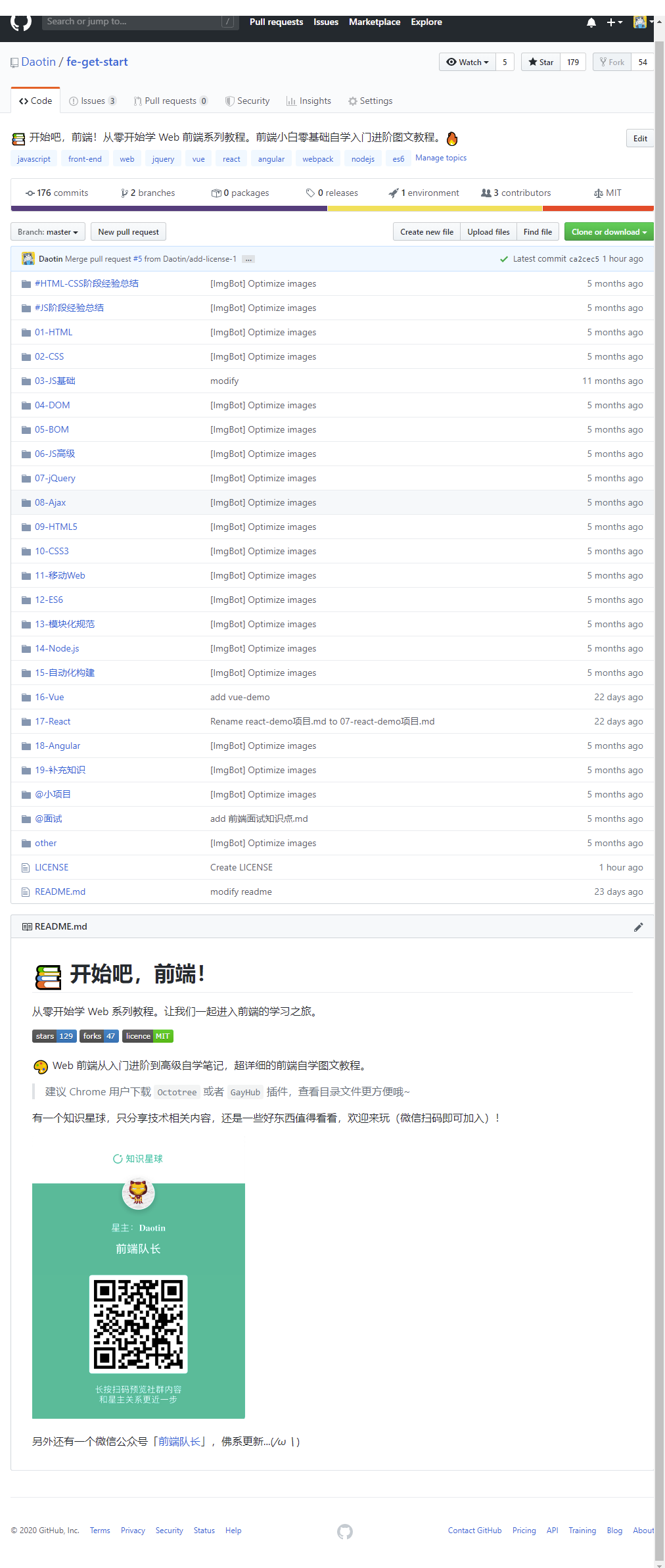Open the Insights tab
The width and height of the screenshot is (665, 1568).
[309, 101]
